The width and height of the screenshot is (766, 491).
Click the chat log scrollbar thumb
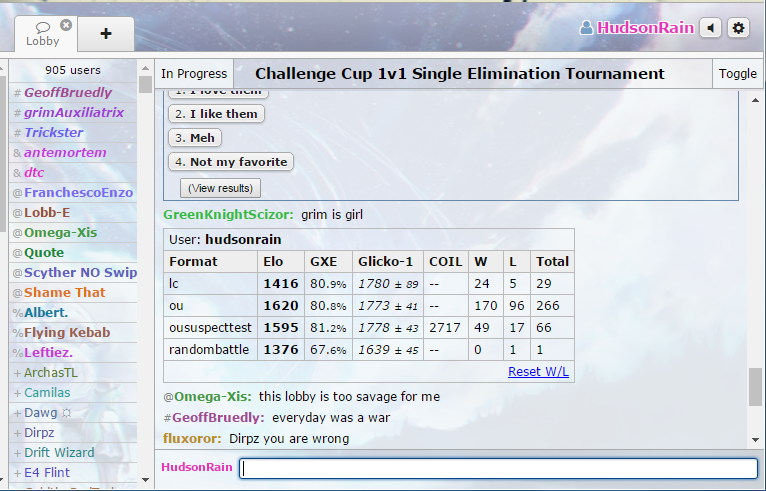[755, 387]
